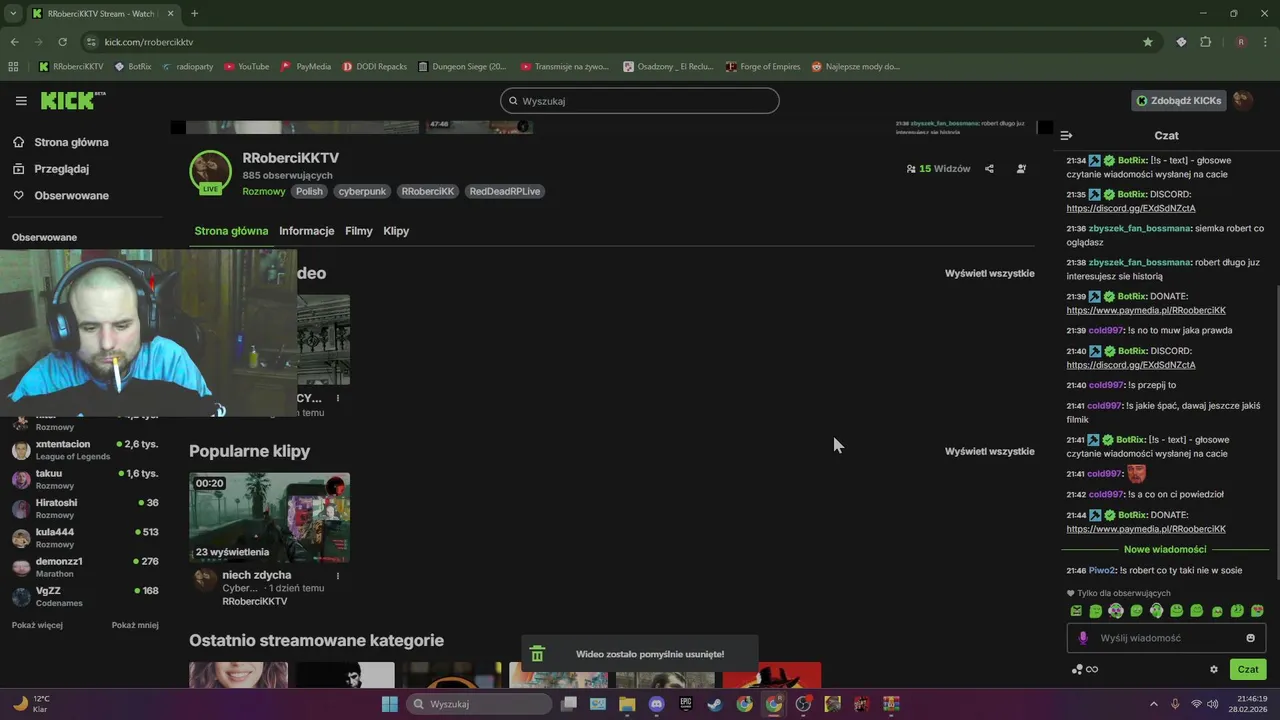1280x720 pixels.
Task: Open the VgZZ followed channel
Action: click(x=85, y=596)
